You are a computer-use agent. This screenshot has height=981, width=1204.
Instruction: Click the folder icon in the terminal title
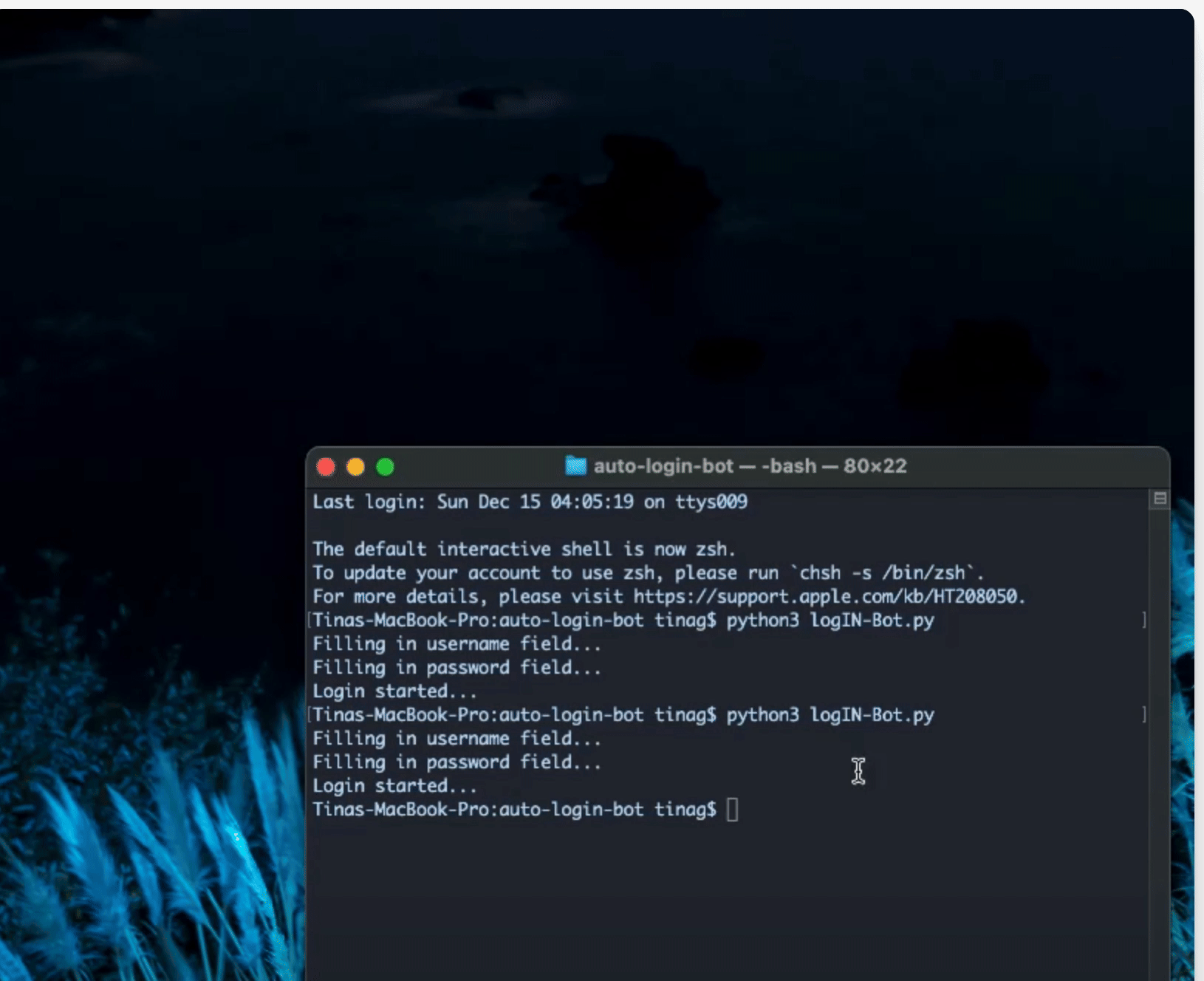(x=575, y=465)
